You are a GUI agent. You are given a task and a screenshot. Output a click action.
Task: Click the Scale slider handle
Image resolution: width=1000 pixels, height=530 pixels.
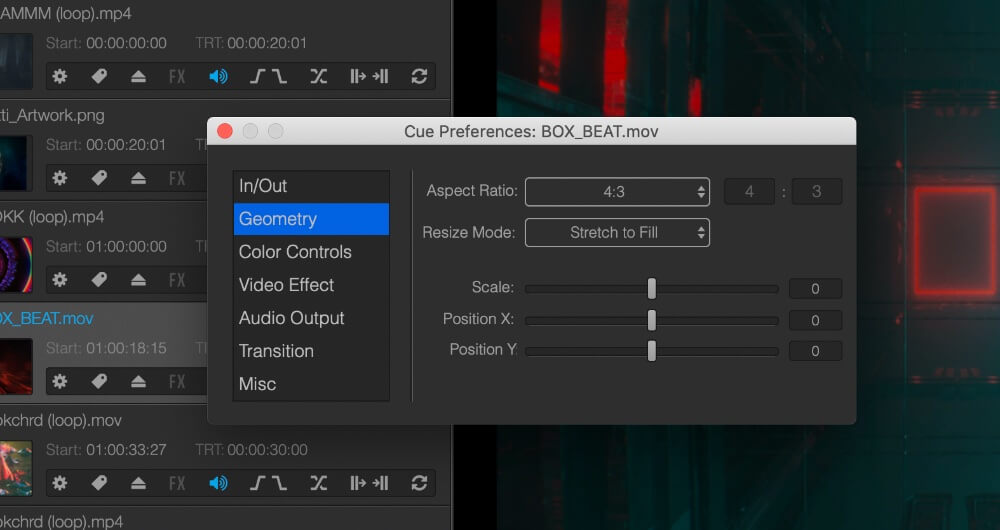652,288
